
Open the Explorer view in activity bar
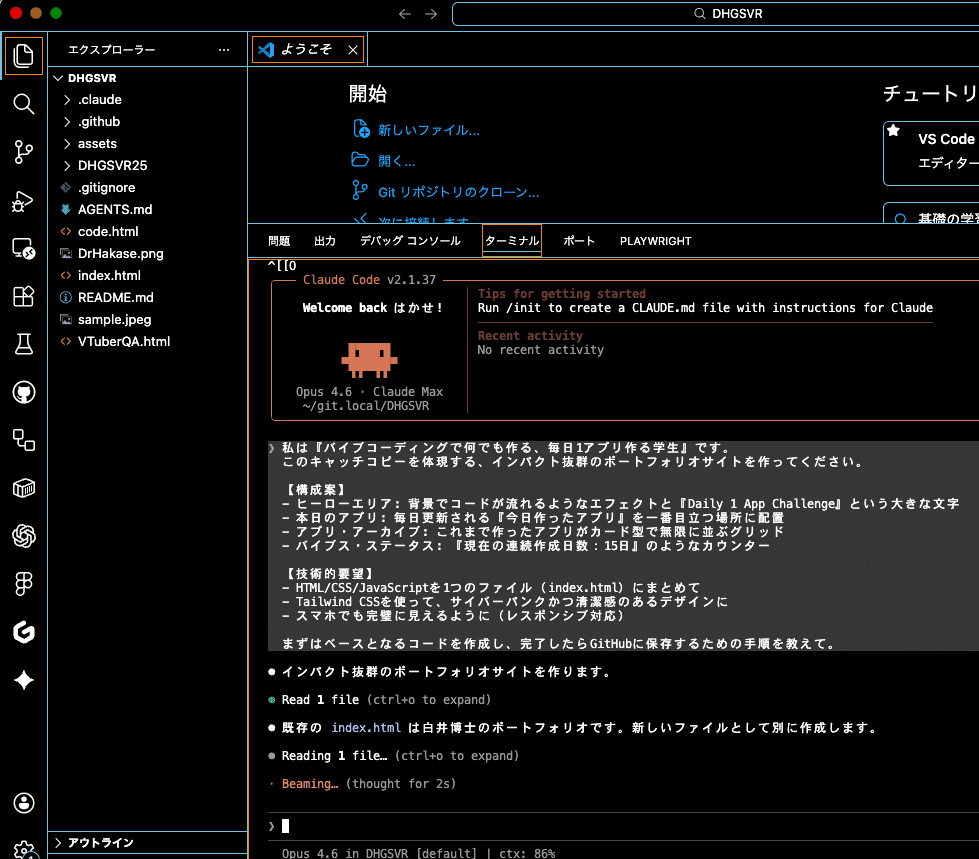[x=24, y=56]
